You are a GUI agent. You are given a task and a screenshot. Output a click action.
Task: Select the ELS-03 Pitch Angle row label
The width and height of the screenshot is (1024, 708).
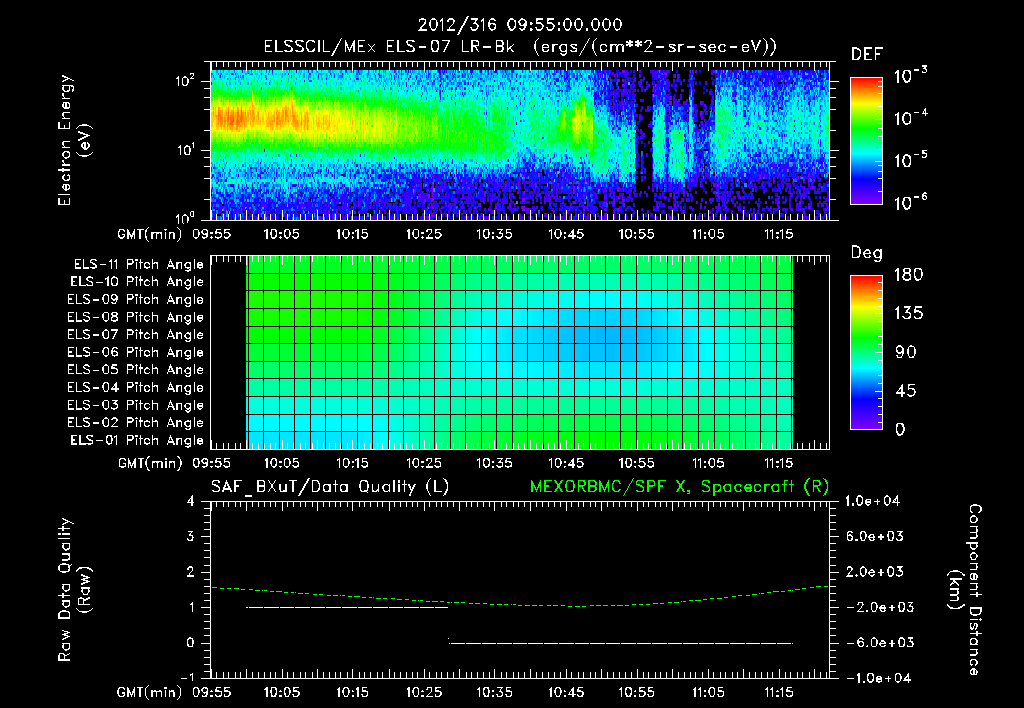click(135, 405)
